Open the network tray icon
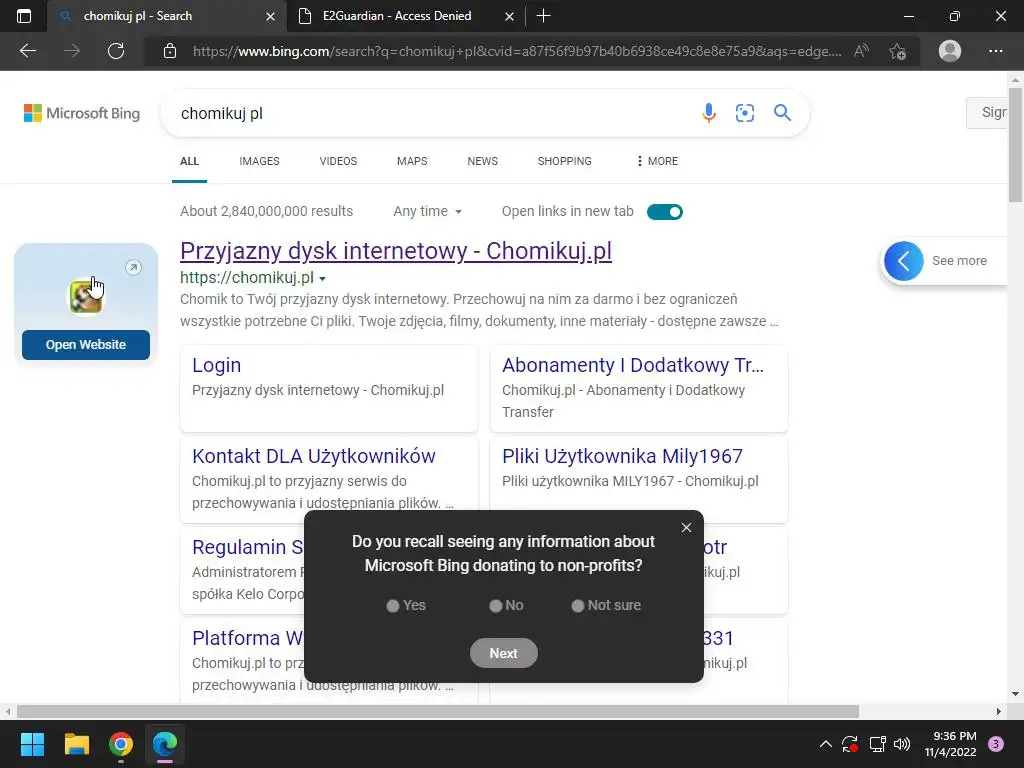Viewport: 1024px width, 768px height. click(877, 744)
